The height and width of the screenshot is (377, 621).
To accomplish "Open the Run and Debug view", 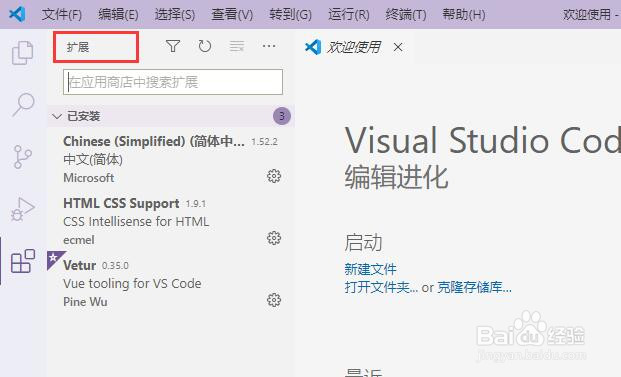I will [x=23, y=209].
